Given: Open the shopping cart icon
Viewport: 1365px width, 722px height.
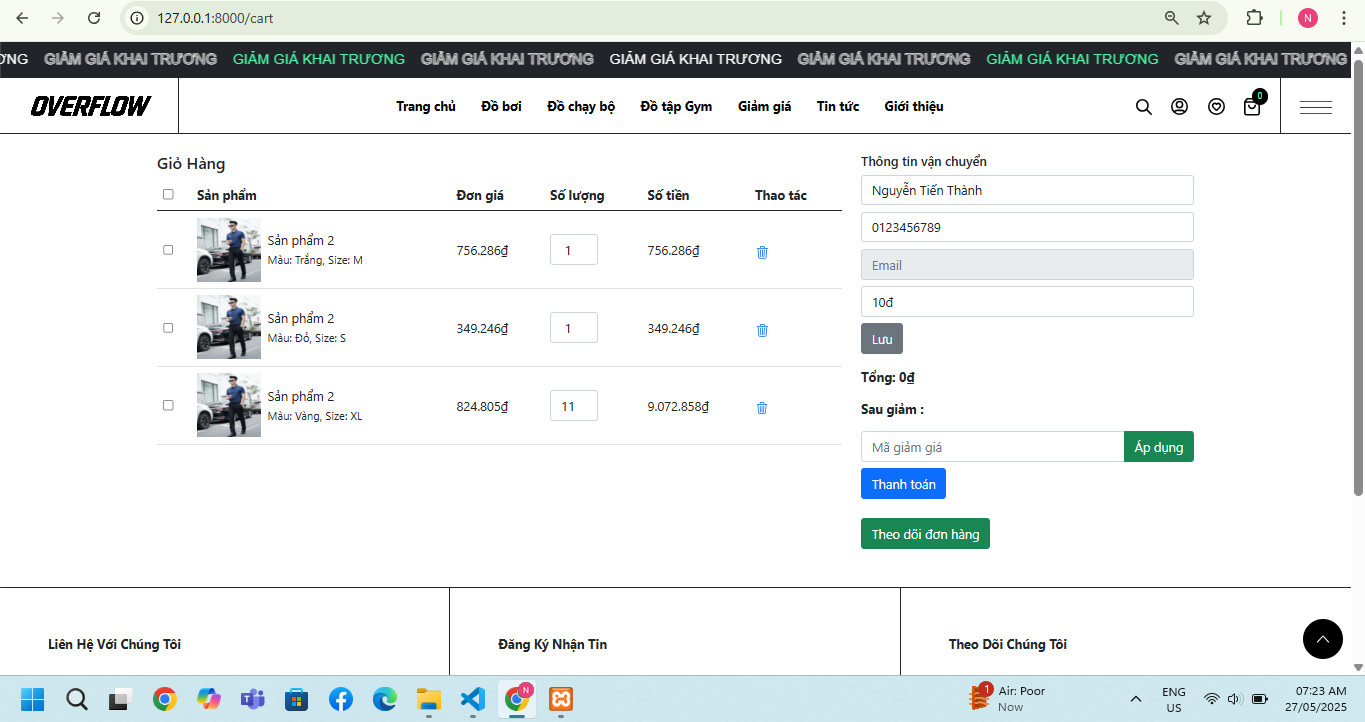Looking at the screenshot, I should 1252,107.
